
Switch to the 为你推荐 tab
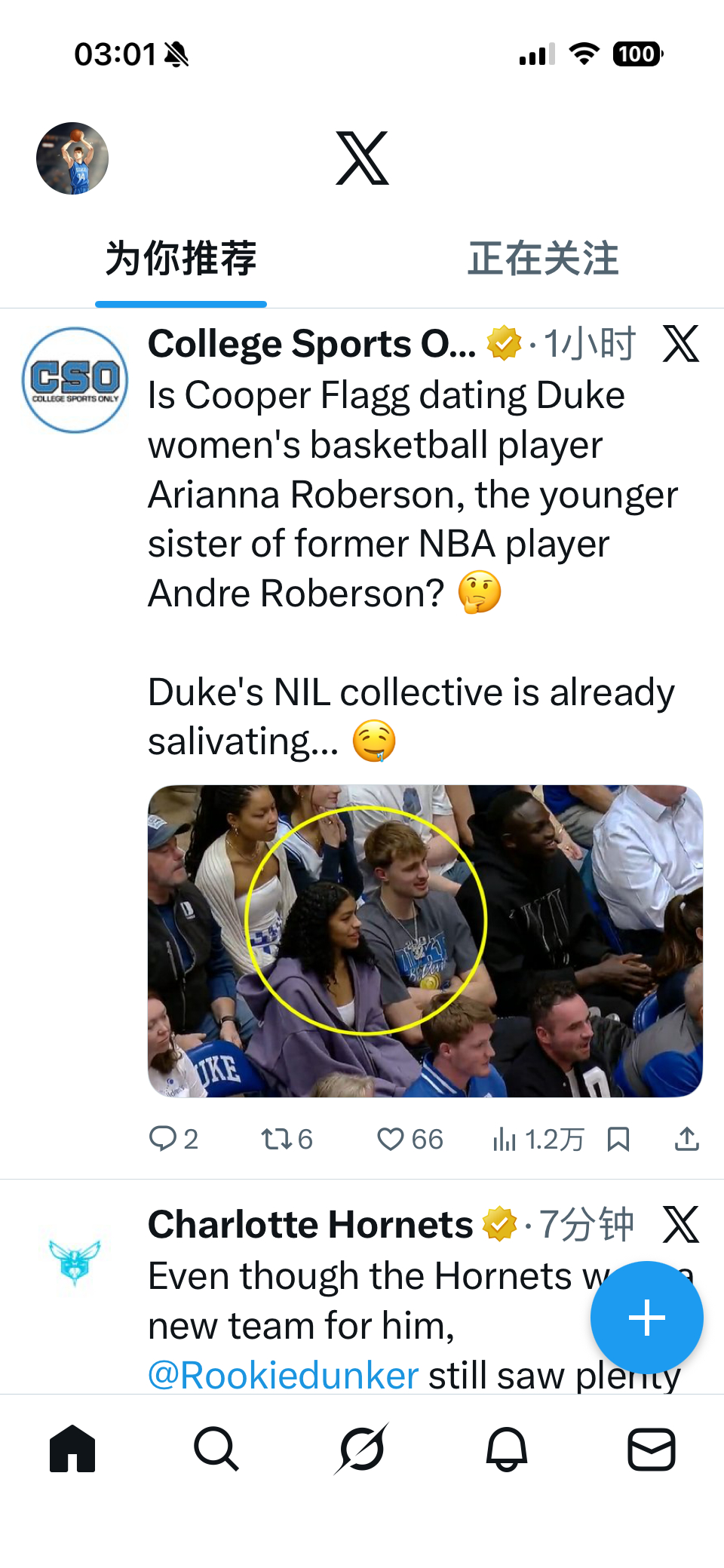coord(181,259)
